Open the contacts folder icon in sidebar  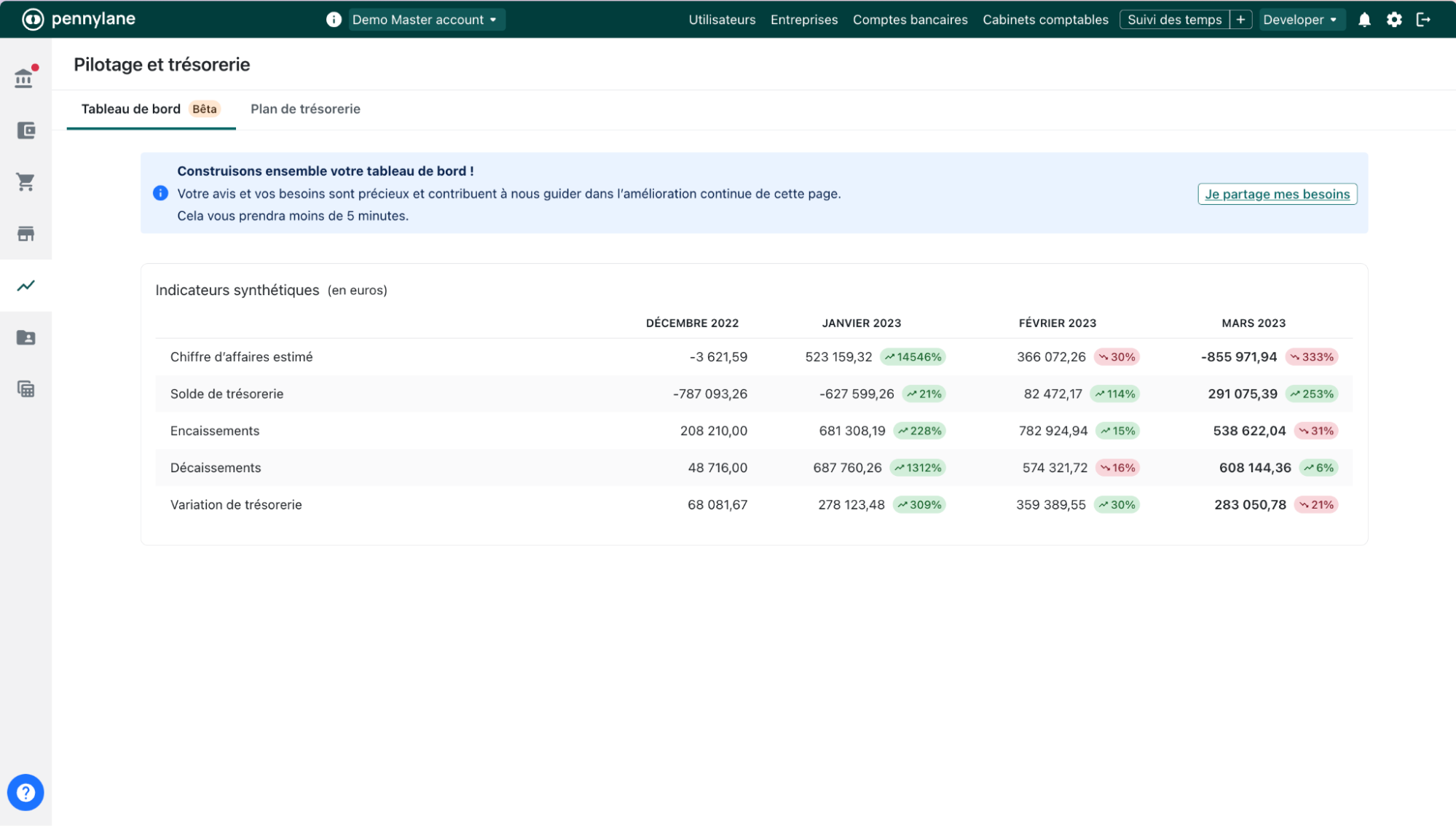click(25, 337)
